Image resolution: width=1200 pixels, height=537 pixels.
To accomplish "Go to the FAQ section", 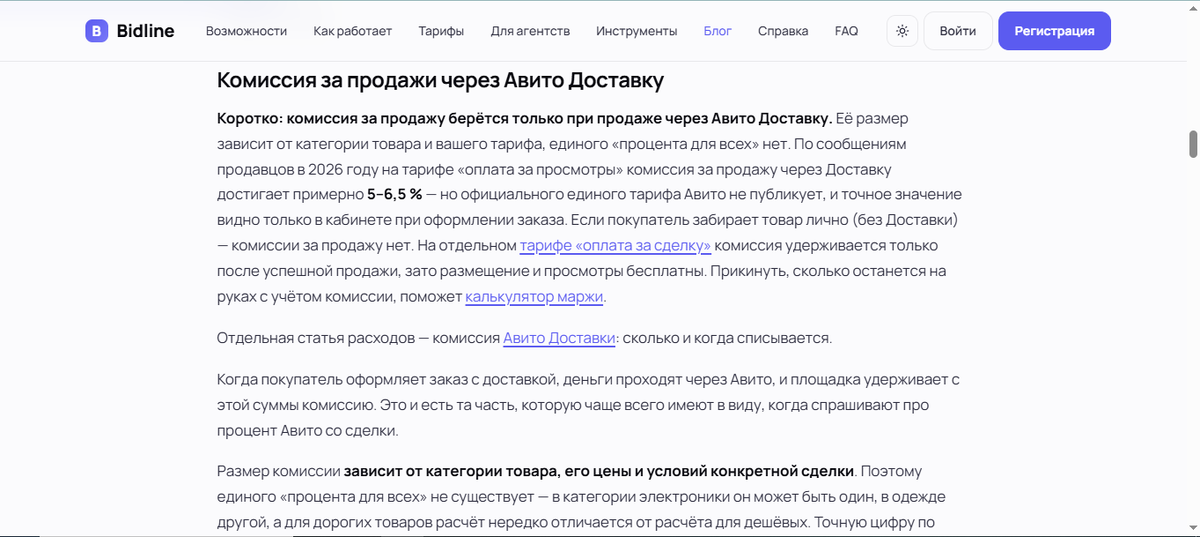I will point(846,31).
